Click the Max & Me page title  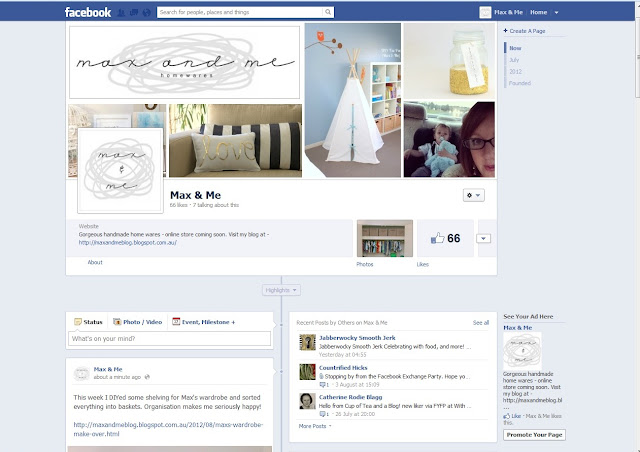click(196, 195)
